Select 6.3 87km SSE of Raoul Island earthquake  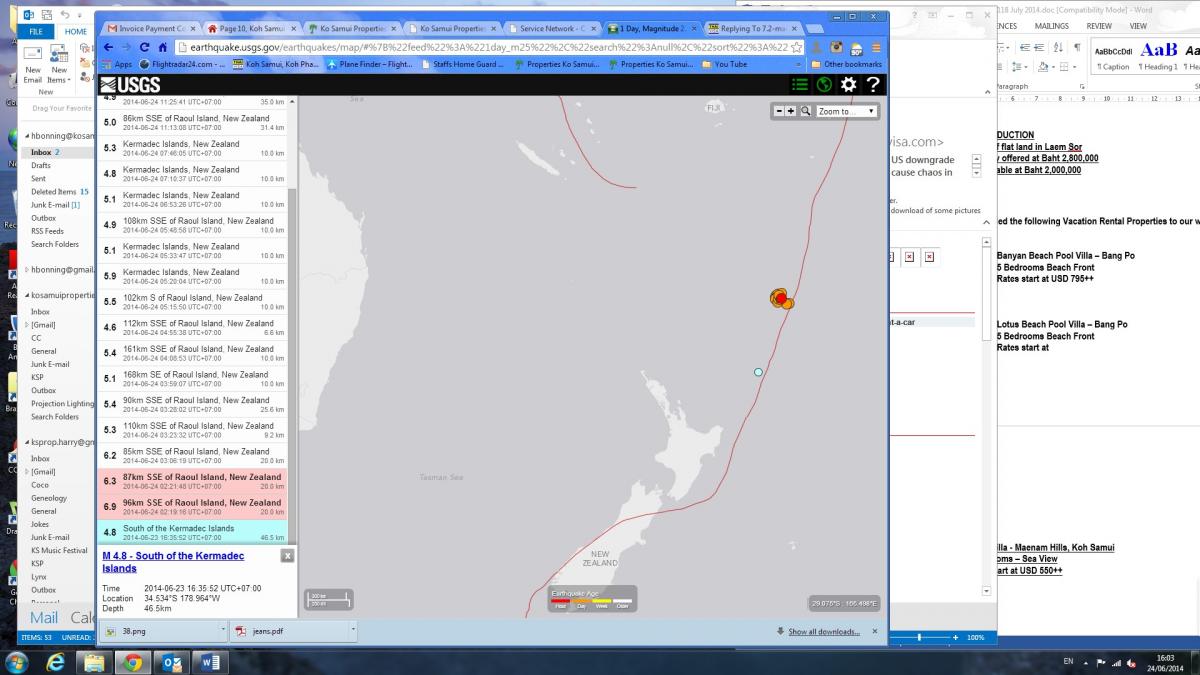pyautogui.click(x=192, y=481)
